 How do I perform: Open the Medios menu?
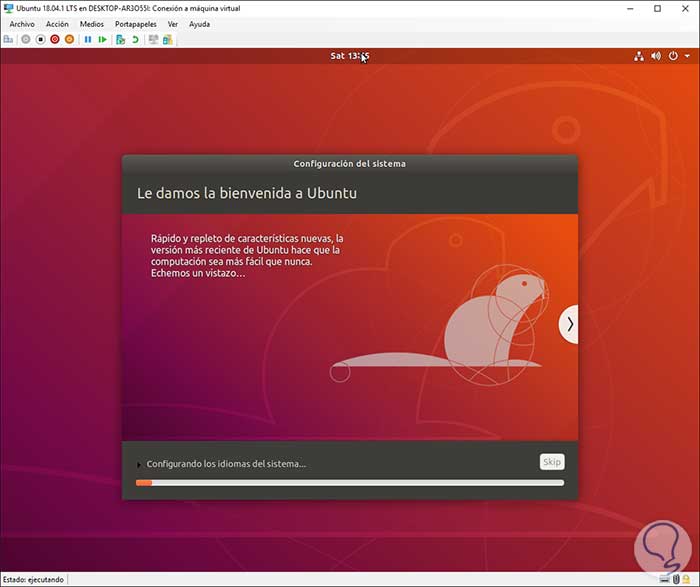92,24
